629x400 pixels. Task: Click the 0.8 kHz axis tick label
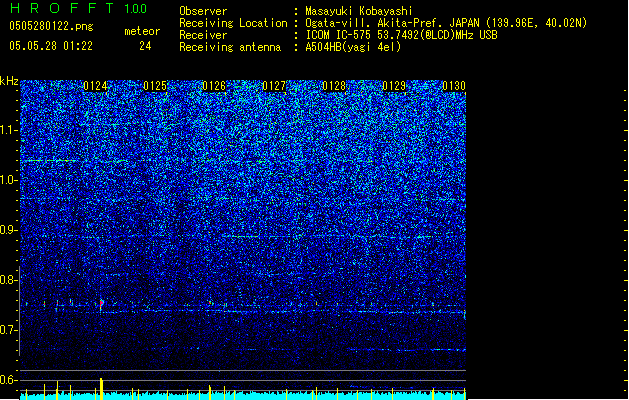pos(8,280)
